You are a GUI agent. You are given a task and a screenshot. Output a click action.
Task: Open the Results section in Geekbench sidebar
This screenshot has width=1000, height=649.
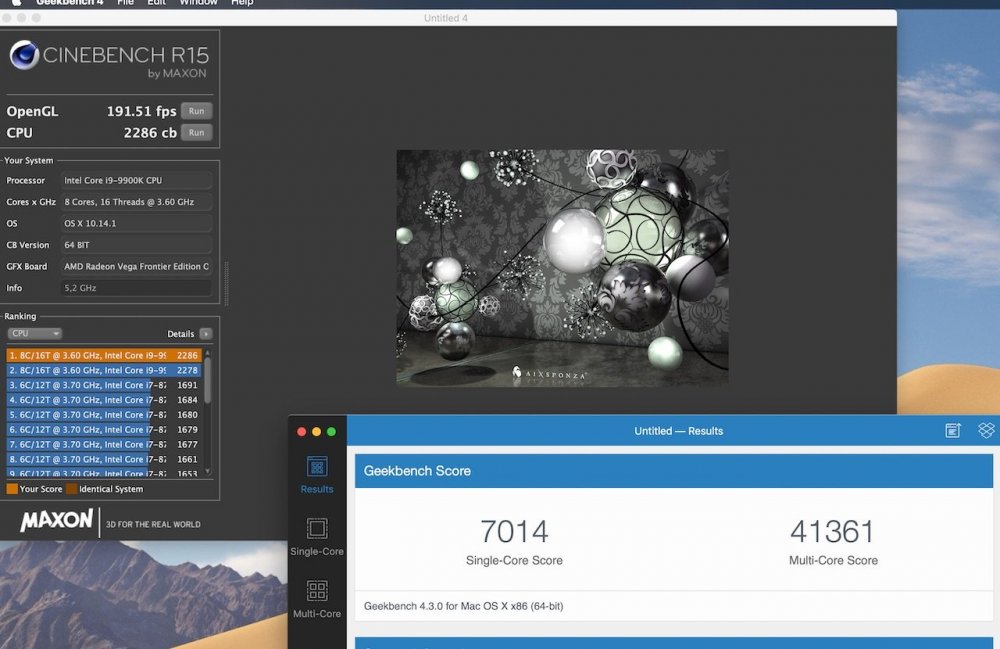pyautogui.click(x=317, y=475)
